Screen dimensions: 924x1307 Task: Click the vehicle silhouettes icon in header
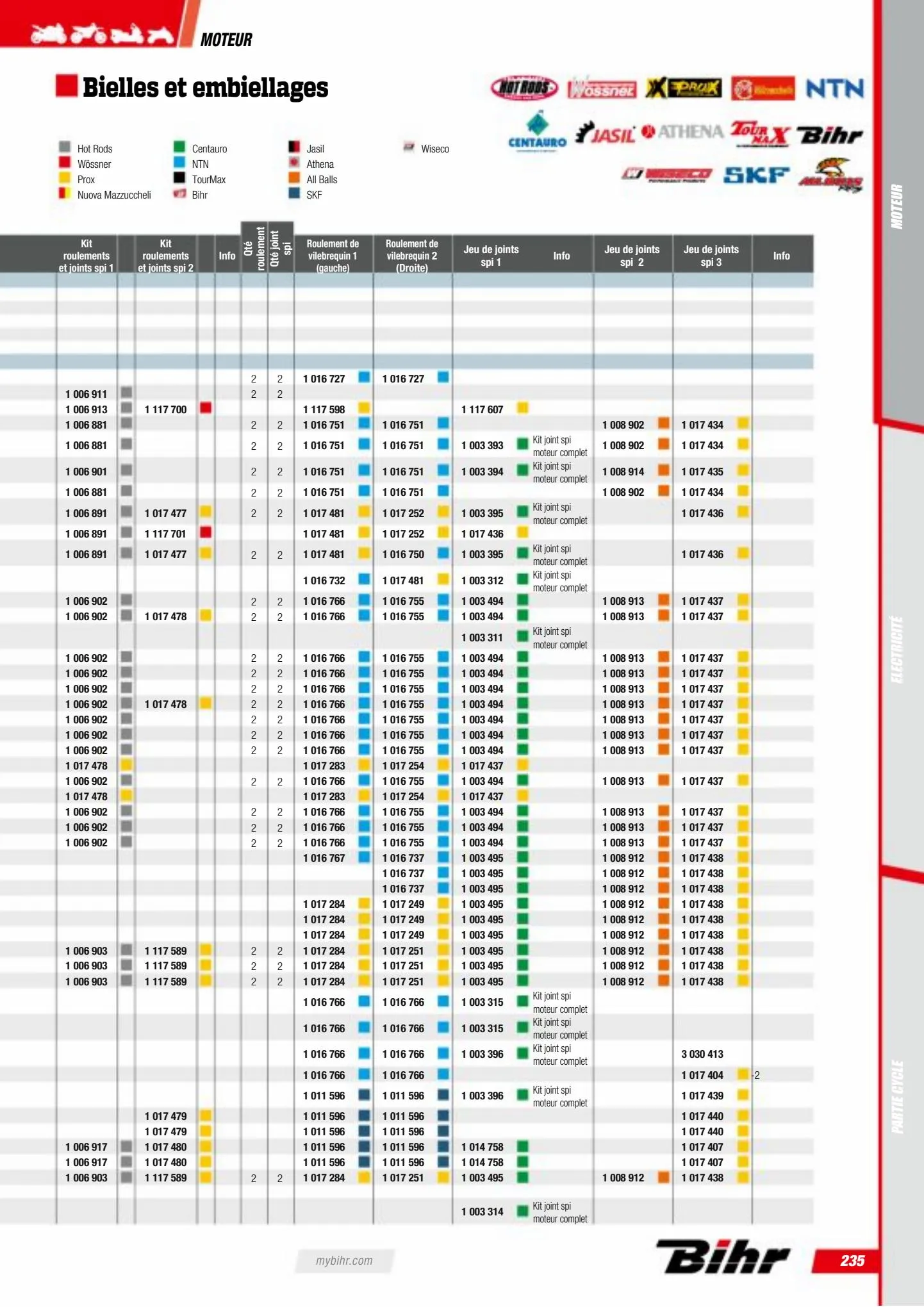point(103,34)
